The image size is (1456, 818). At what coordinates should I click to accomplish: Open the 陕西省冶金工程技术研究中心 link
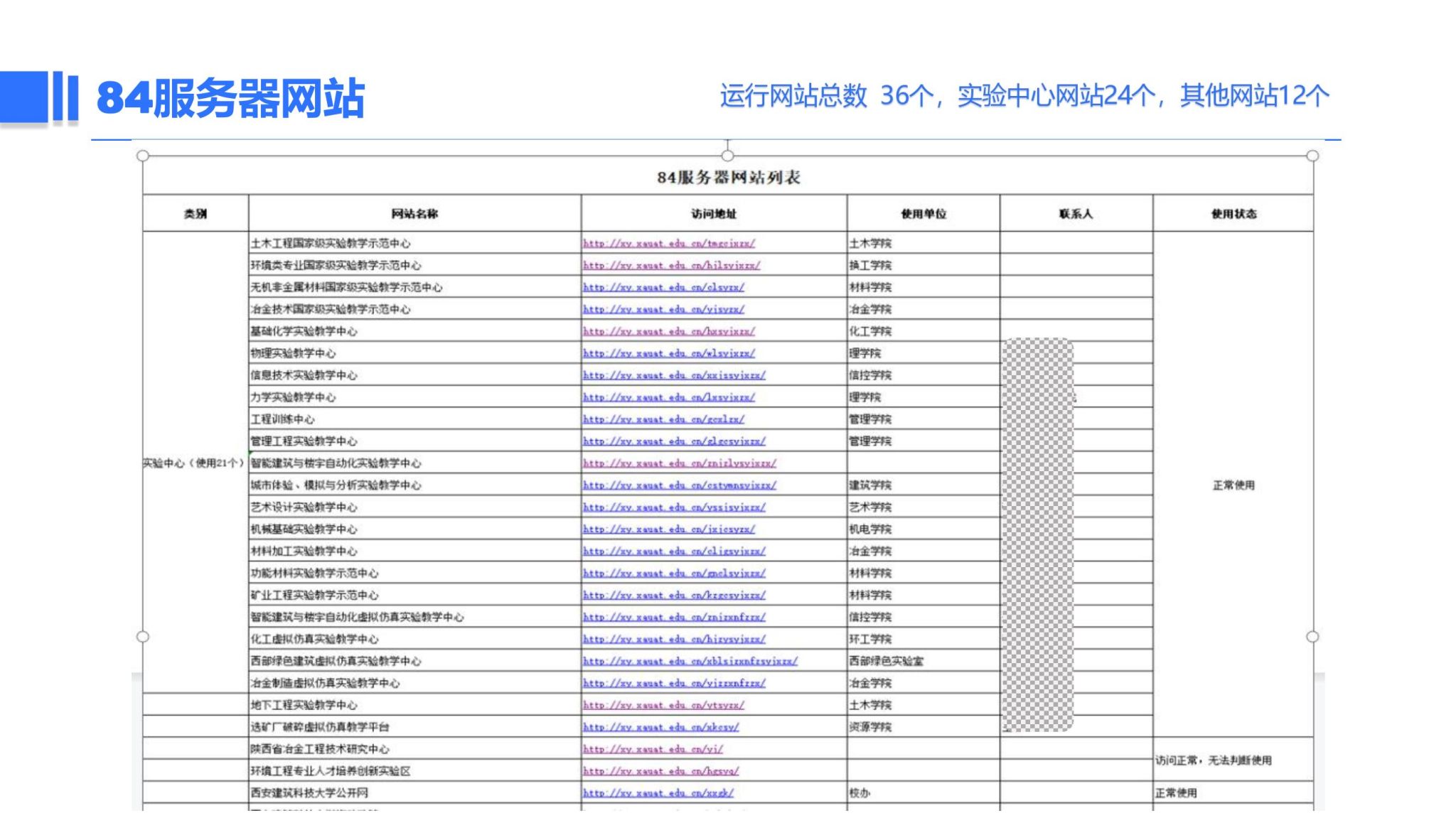tap(653, 750)
